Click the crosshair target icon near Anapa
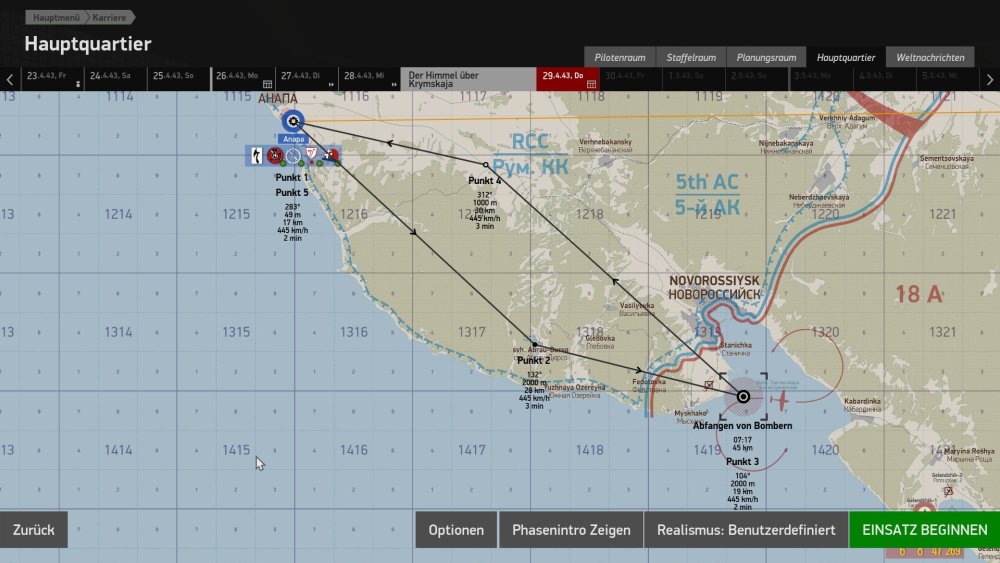Screen dimensions: 1000x563 292,155
